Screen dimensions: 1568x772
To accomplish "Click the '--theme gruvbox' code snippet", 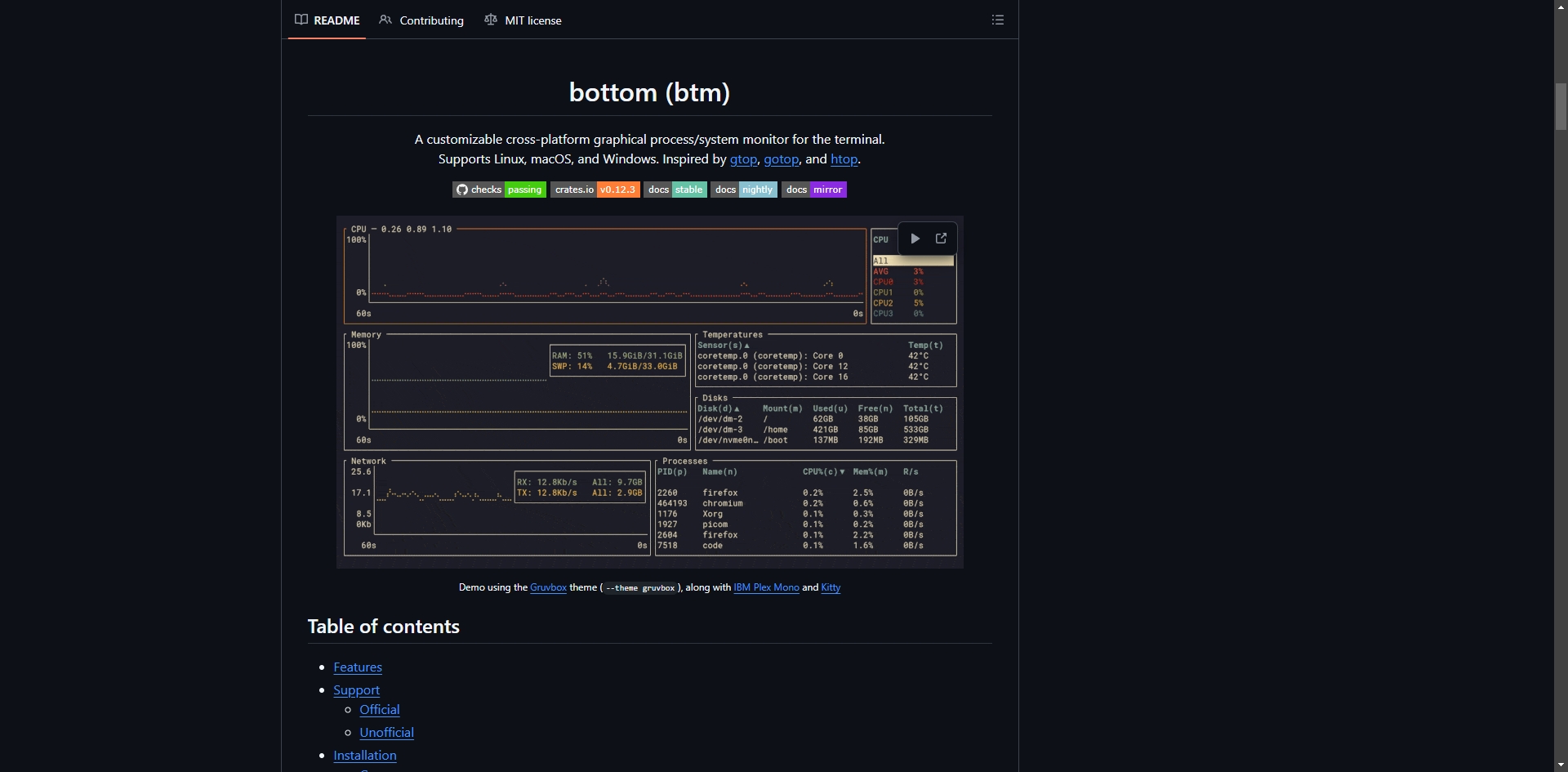I will (x=640, y=588).
